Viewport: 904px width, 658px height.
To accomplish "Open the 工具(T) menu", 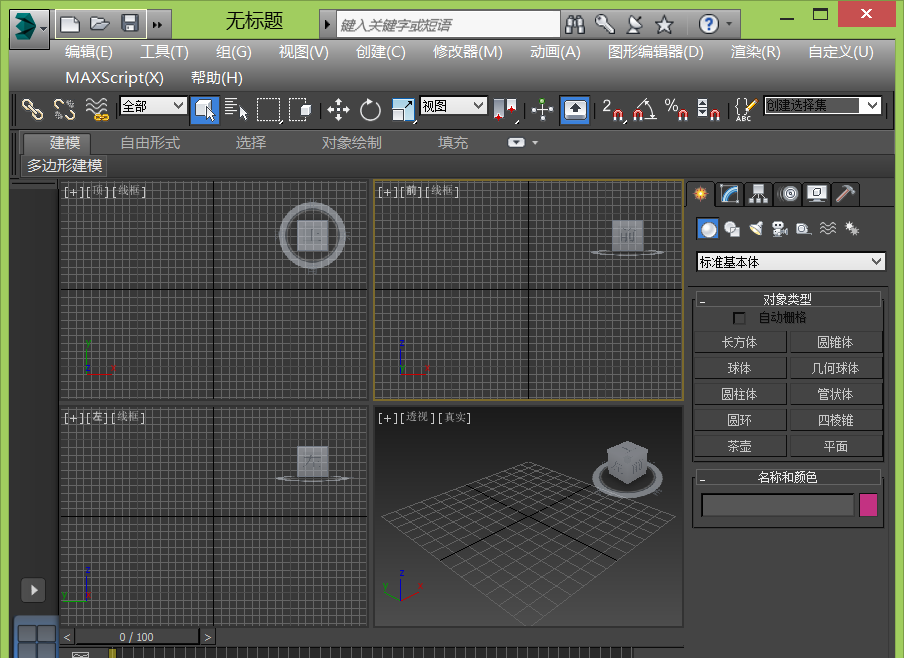I will 164,52.
